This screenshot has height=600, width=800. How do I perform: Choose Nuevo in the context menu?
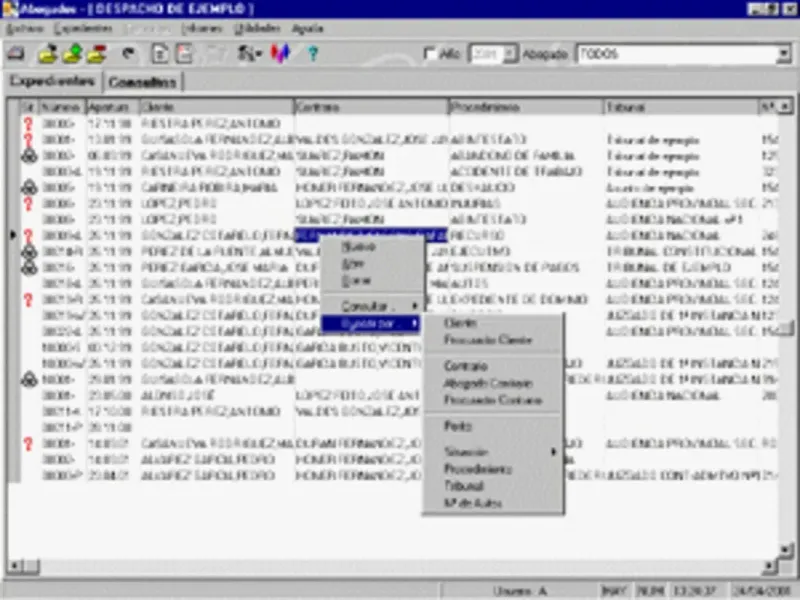359,246
